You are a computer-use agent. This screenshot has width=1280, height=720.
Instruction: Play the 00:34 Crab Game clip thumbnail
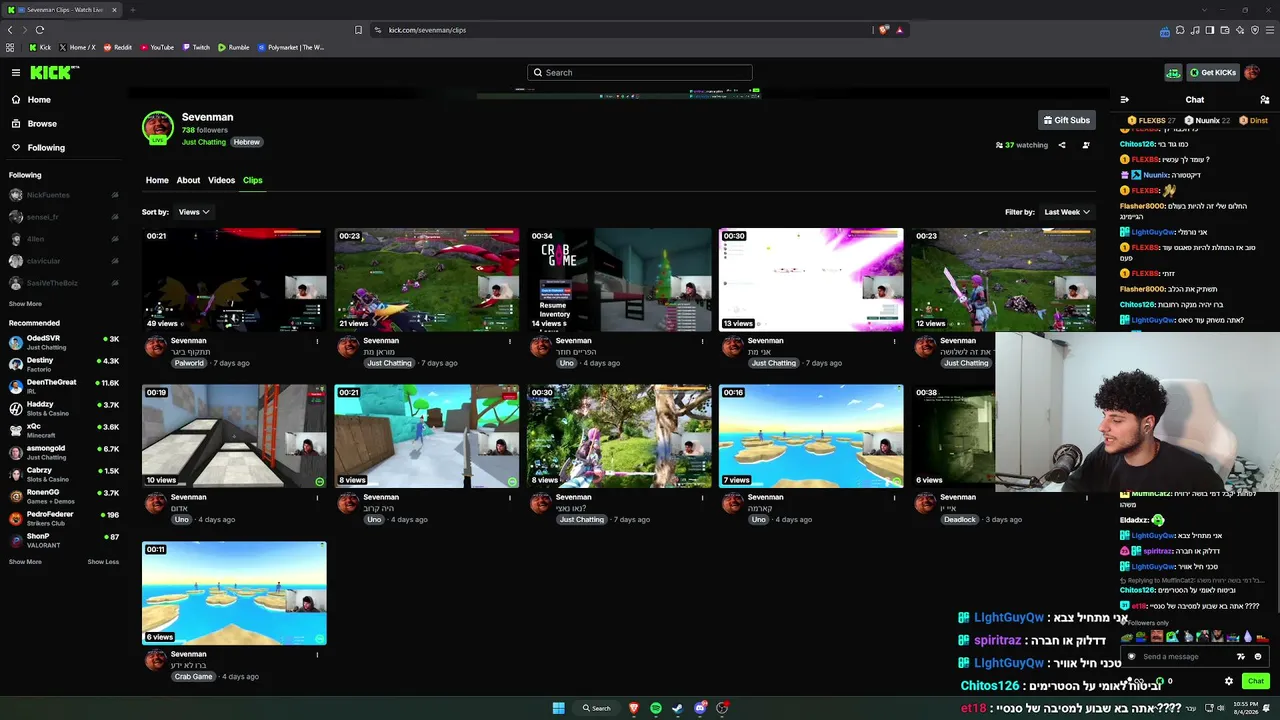[x=619, y=280]
